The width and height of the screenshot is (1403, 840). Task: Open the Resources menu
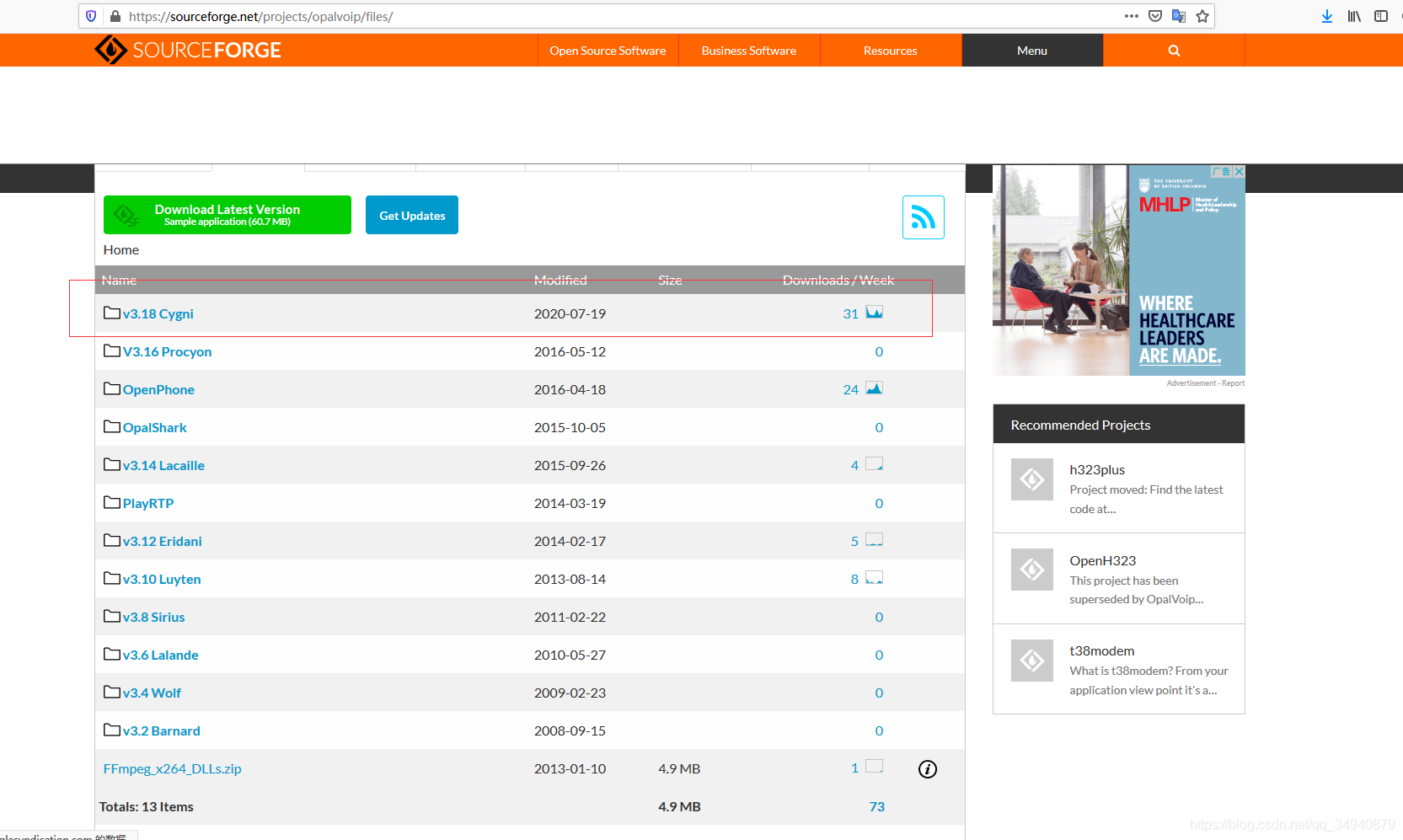click(891, 51)
